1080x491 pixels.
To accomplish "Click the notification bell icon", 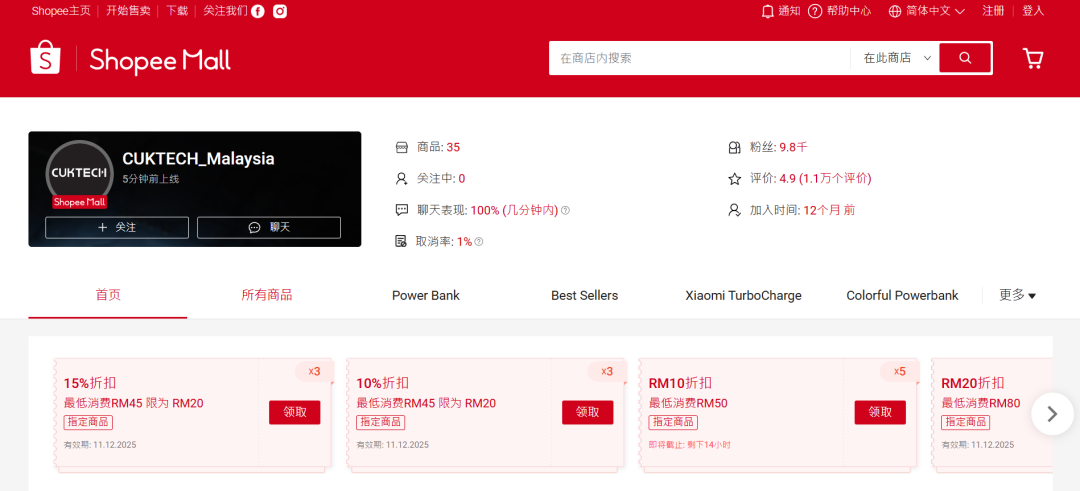I will point(768,11).
